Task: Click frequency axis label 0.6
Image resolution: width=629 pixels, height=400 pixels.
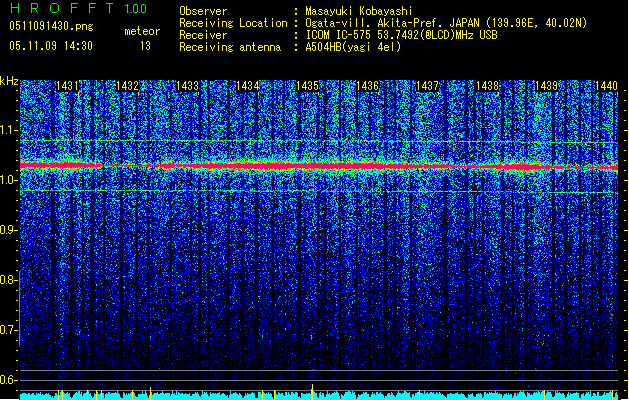Action: [8, 380]
